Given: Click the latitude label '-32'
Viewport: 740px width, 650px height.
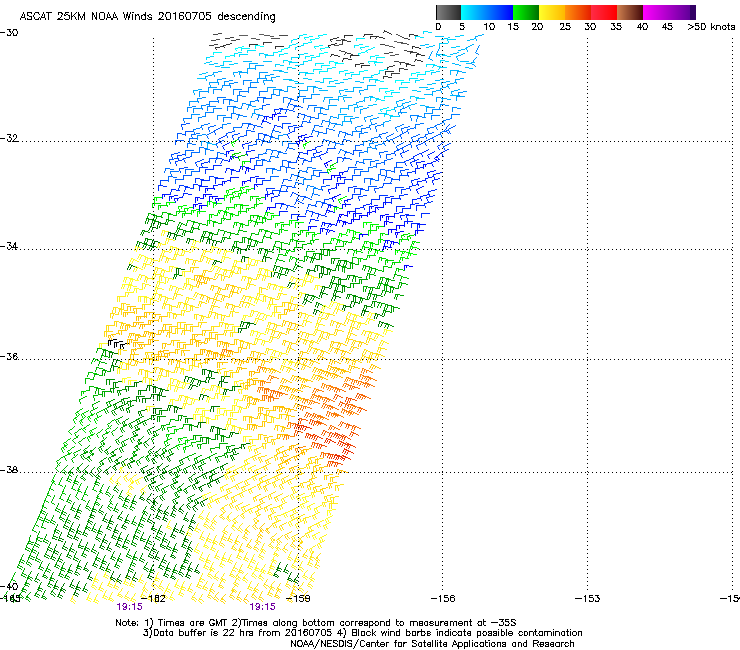Looking at the screenshot, I should point(9,138).
